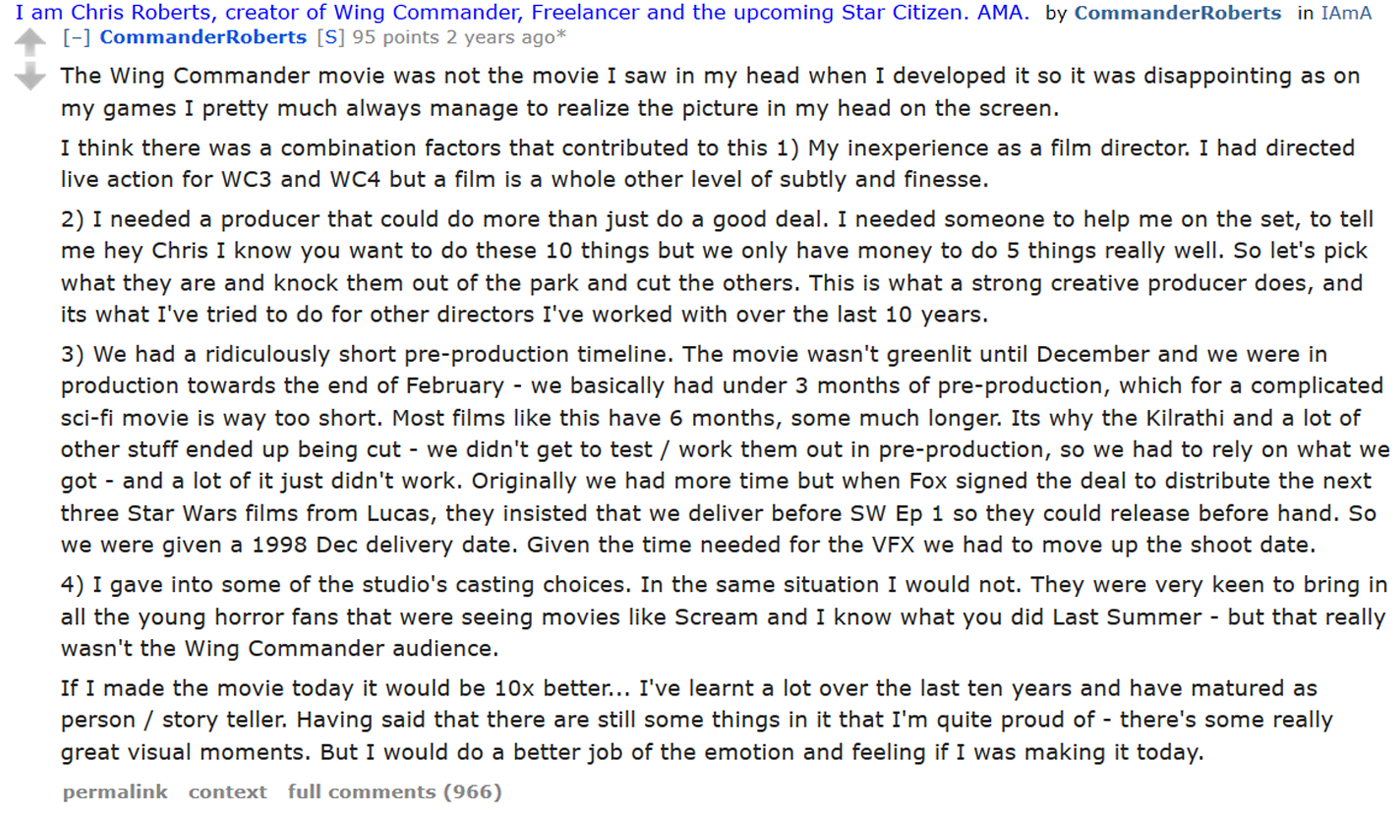Click the paragraph starting '2) I needed a producer'
Screen dimensions: 1400x820
point(715,267)
